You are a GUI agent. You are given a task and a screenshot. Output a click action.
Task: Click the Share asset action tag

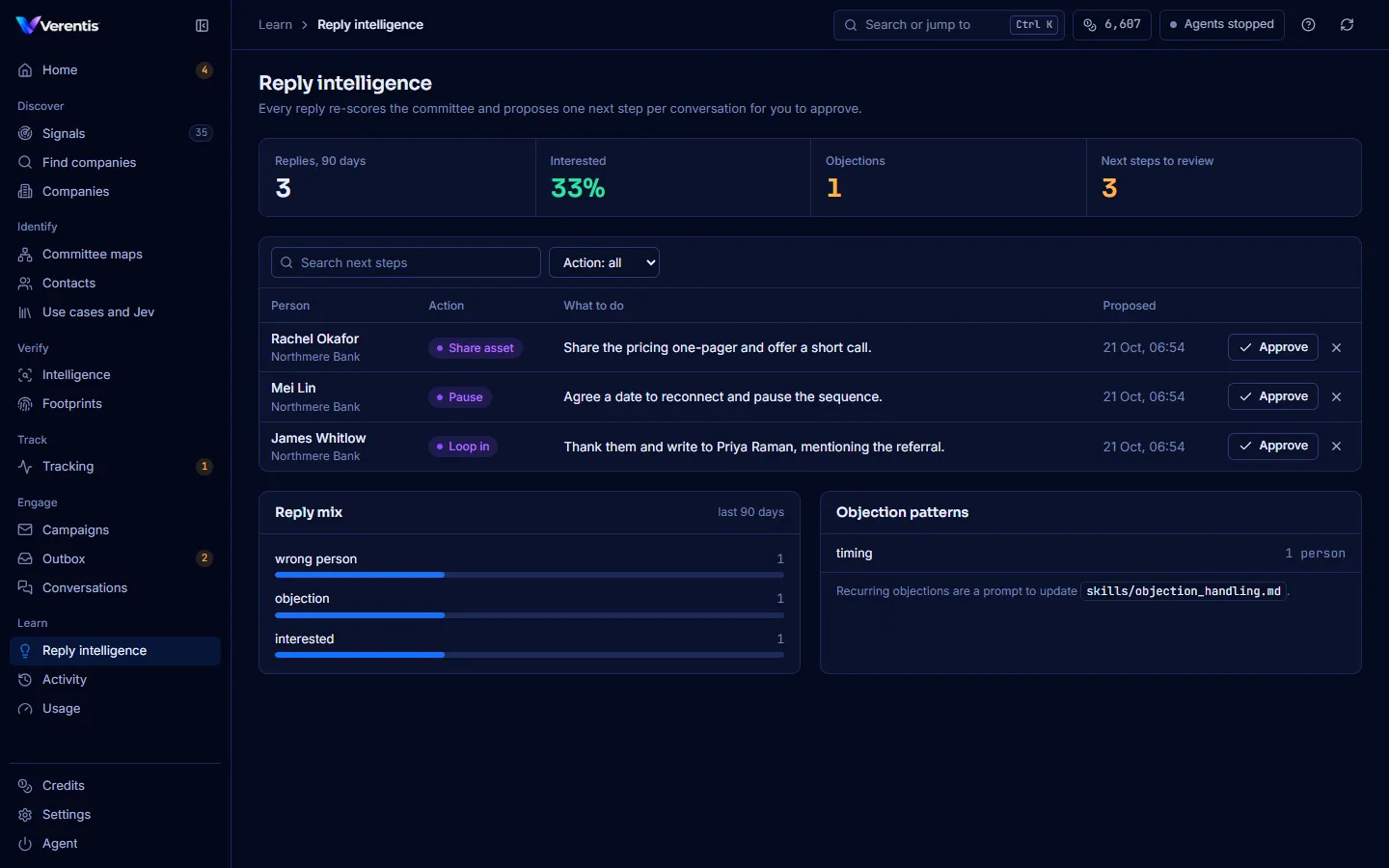[476, 348]
